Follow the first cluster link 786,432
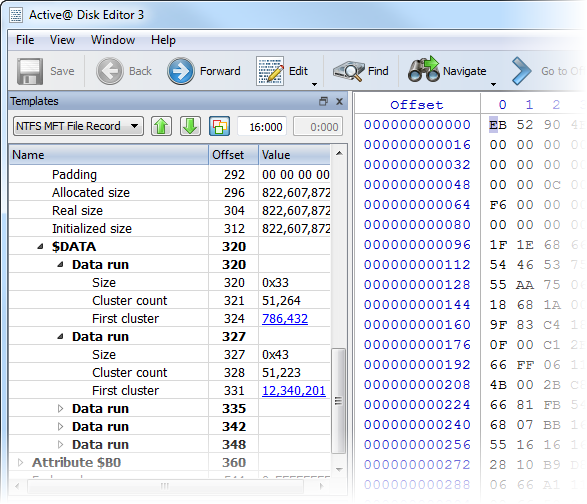Screen dimensions: 587x504 click(285, 319)
